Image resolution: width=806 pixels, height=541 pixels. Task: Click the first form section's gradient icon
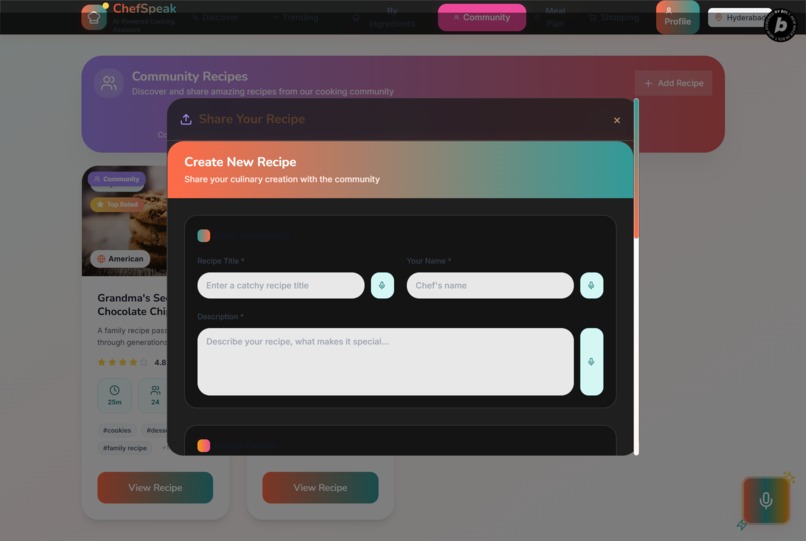(204, 236)
